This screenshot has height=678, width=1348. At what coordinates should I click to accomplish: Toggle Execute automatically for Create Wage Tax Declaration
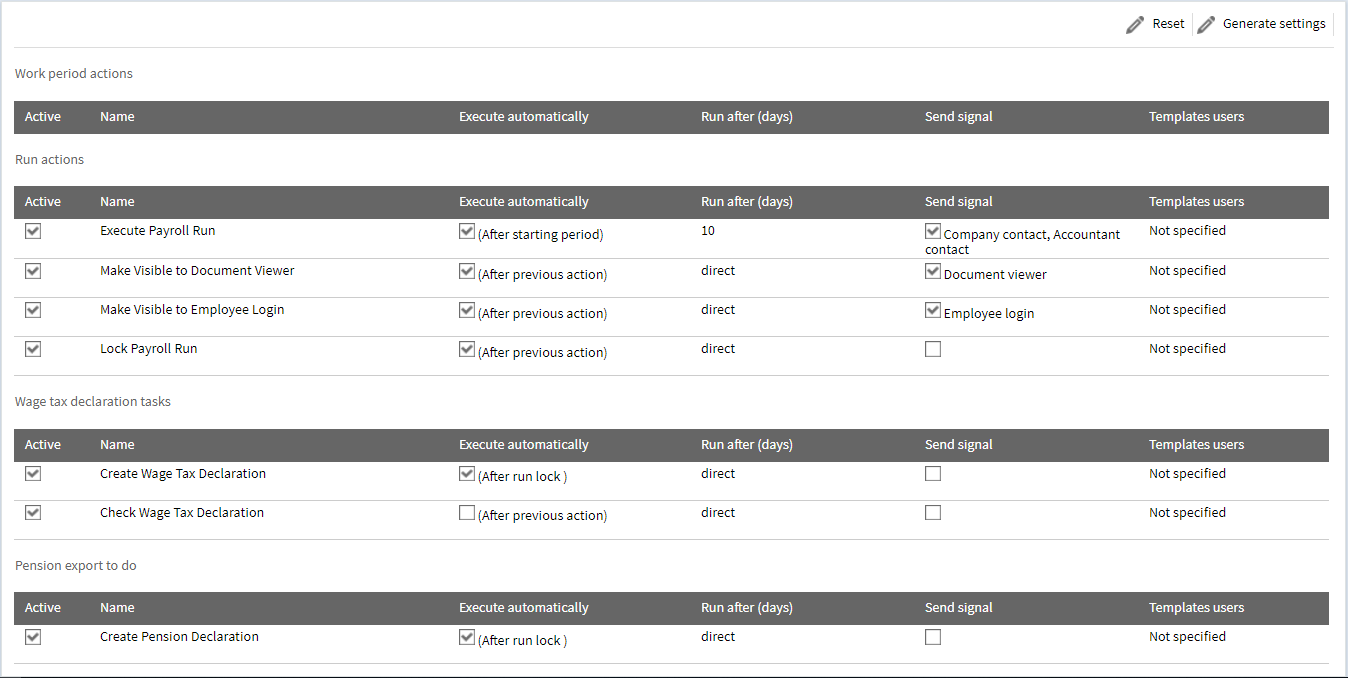[467, 474]
